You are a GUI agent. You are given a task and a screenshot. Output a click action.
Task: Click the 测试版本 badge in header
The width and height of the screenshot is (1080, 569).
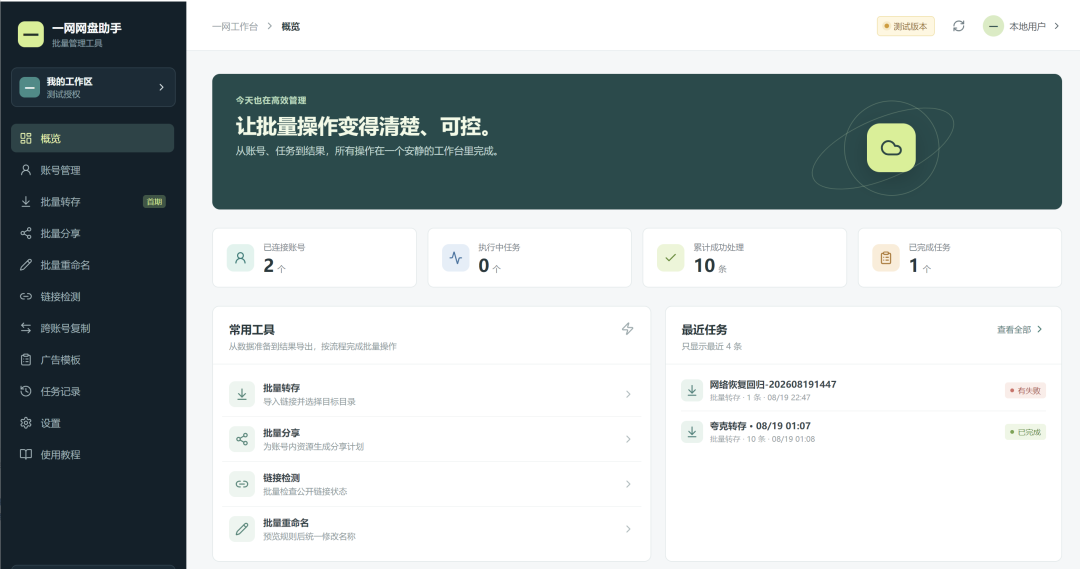click(x=906, y=27)
